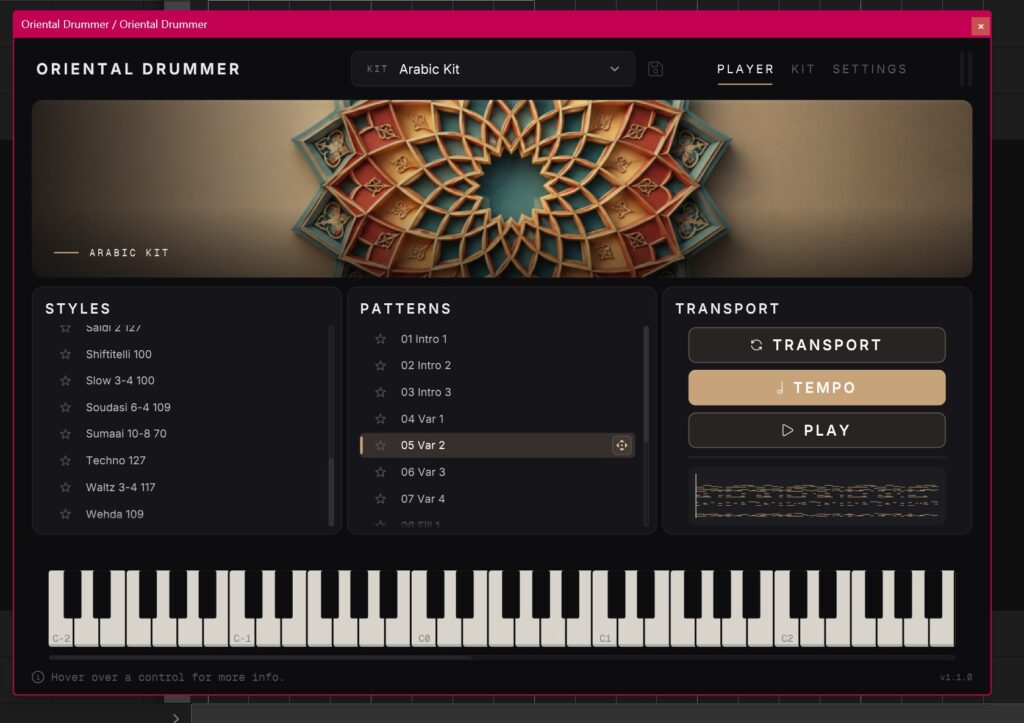This screenshot has width=1024, height=723.
Task: Click star icon next to Wehda 109
Action: (x=65, y=514)
